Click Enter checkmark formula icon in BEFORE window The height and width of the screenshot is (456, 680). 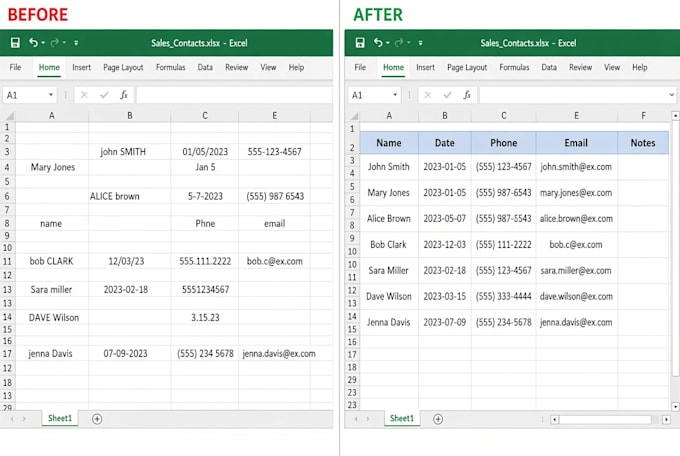tap(104, 95)
